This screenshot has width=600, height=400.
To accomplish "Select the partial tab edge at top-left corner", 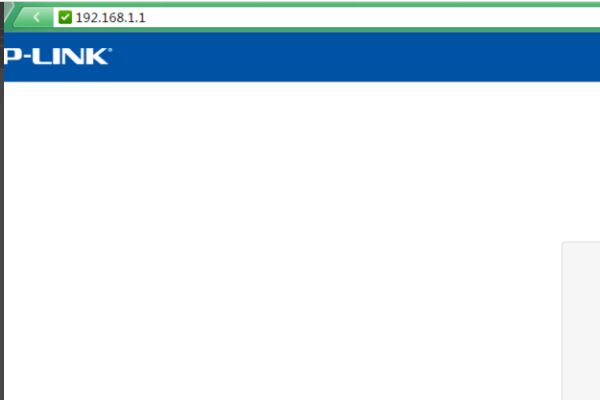I will click(x=8, y=11).
